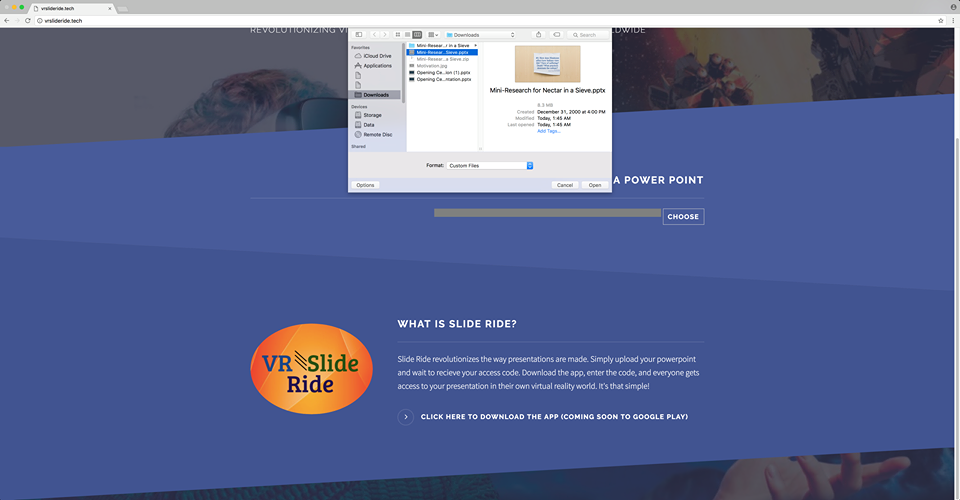This screenshot has width=960, height=500.
Task: Click the download app link
Action: pos(554,417)
